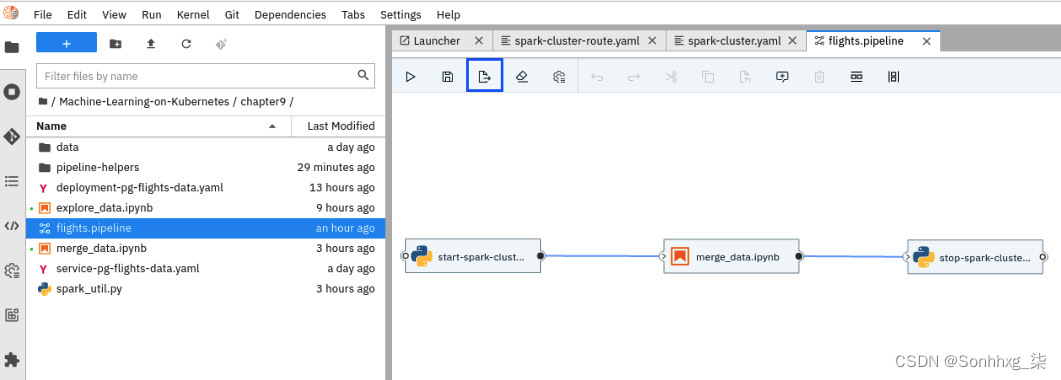1061x380 pixels.
Task: Open the Extension Manager puzzle icon
Action: coord(12,359)
